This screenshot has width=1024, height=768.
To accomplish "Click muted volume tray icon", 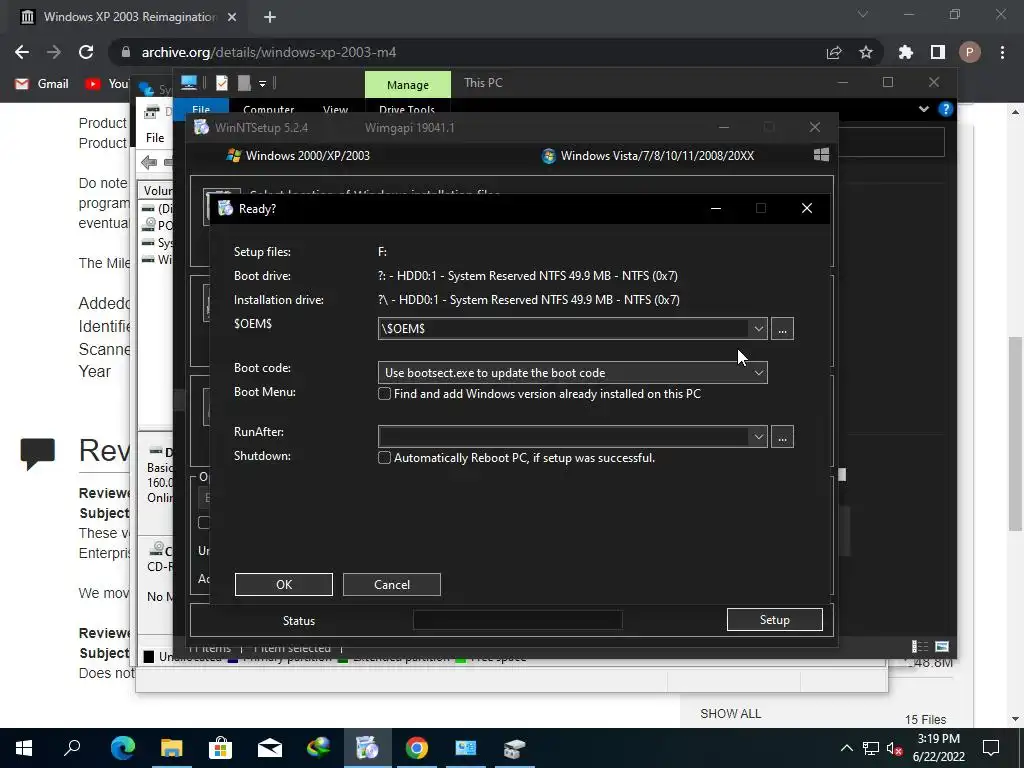I will click(x=895, y=749).
